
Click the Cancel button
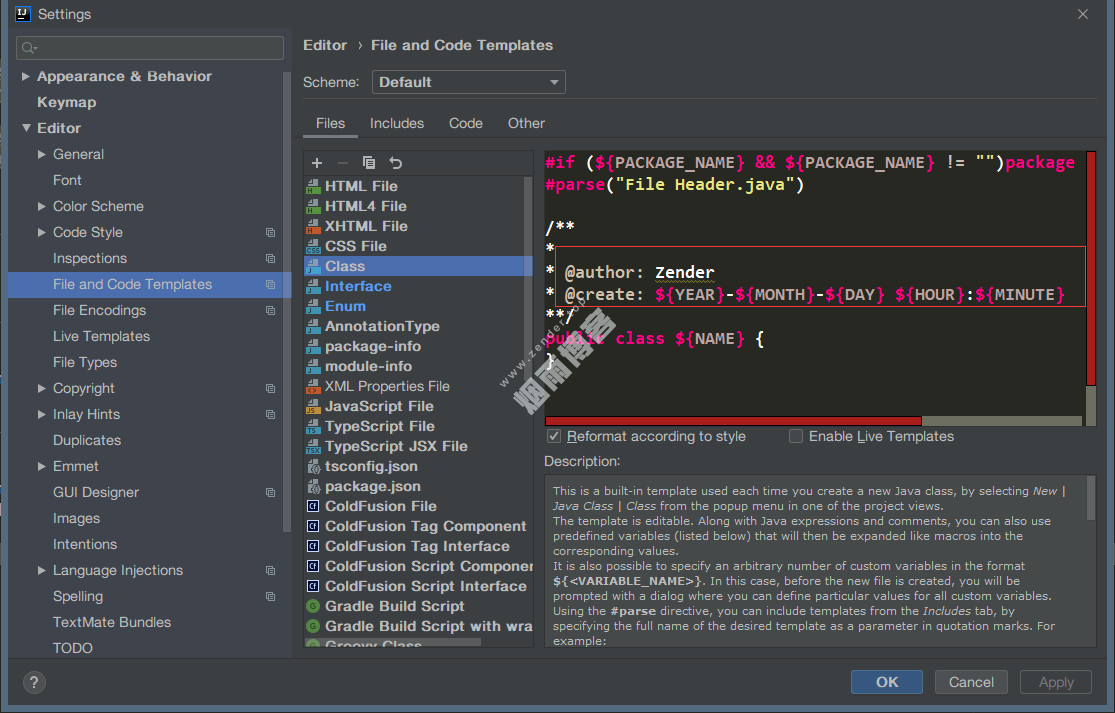click(x=971, y=682)
